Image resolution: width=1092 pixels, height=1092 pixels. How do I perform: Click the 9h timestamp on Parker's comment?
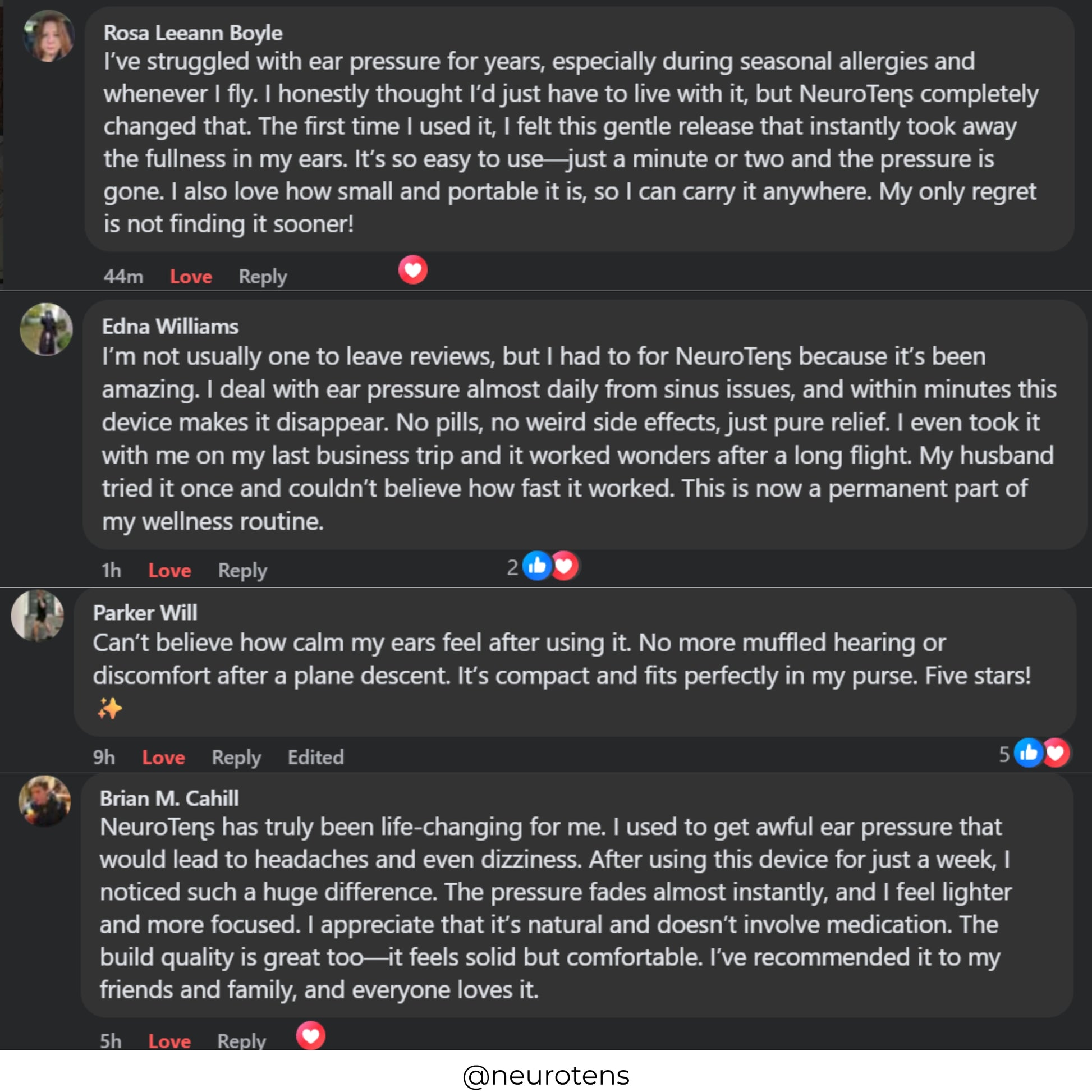click(104, 758)
